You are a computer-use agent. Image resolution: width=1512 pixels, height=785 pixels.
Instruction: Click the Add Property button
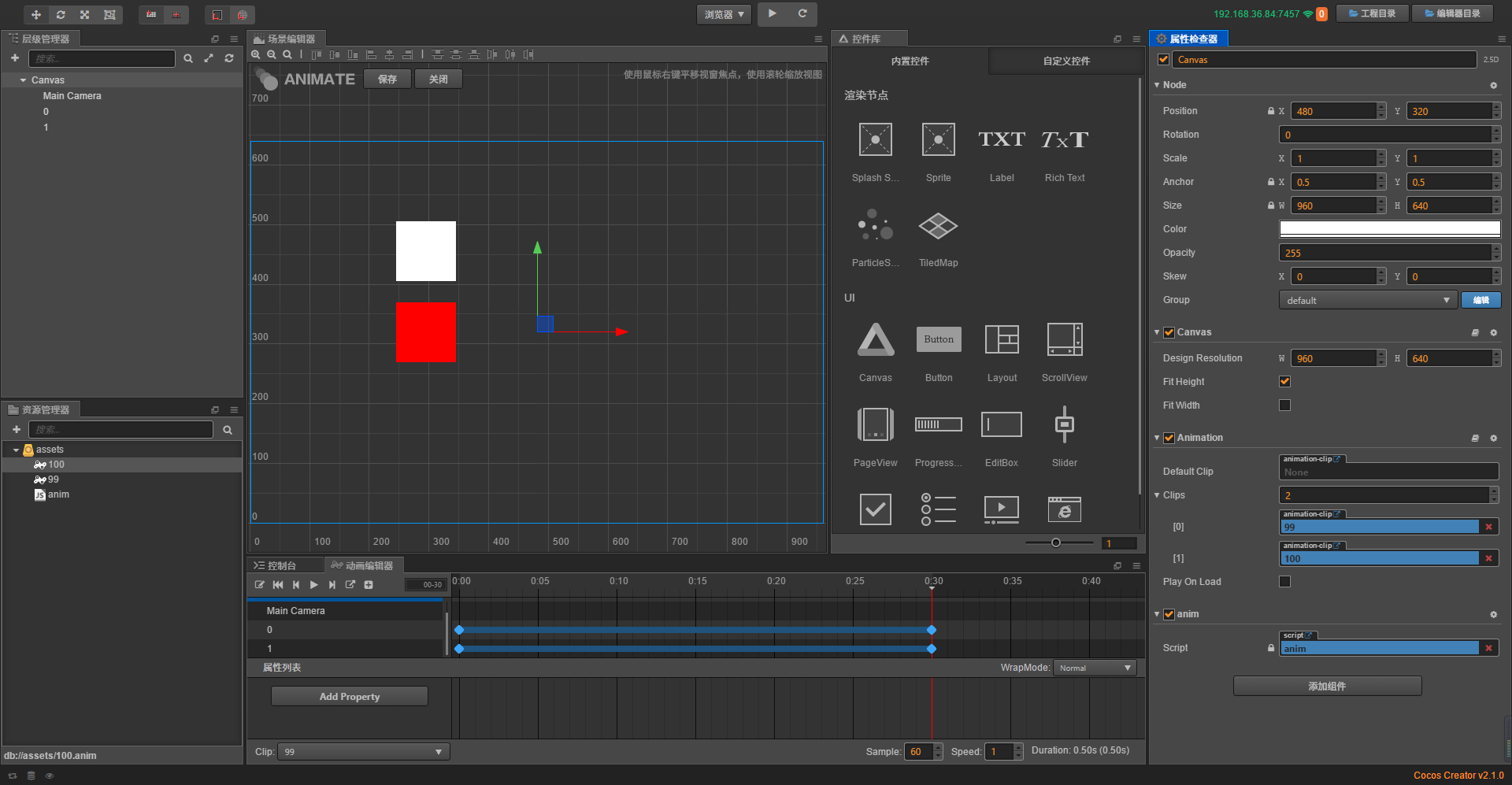click(x=350, y=697)
